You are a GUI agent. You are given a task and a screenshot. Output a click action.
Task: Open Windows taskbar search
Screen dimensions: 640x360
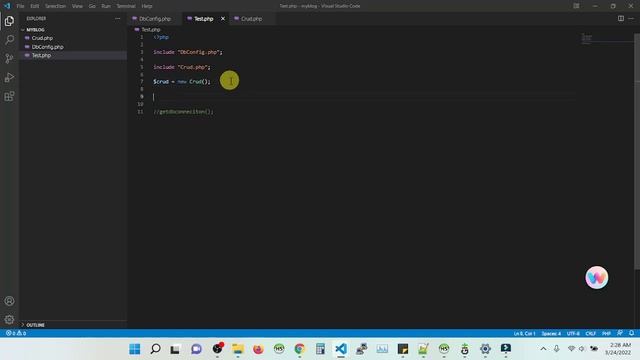coord(155,349)
